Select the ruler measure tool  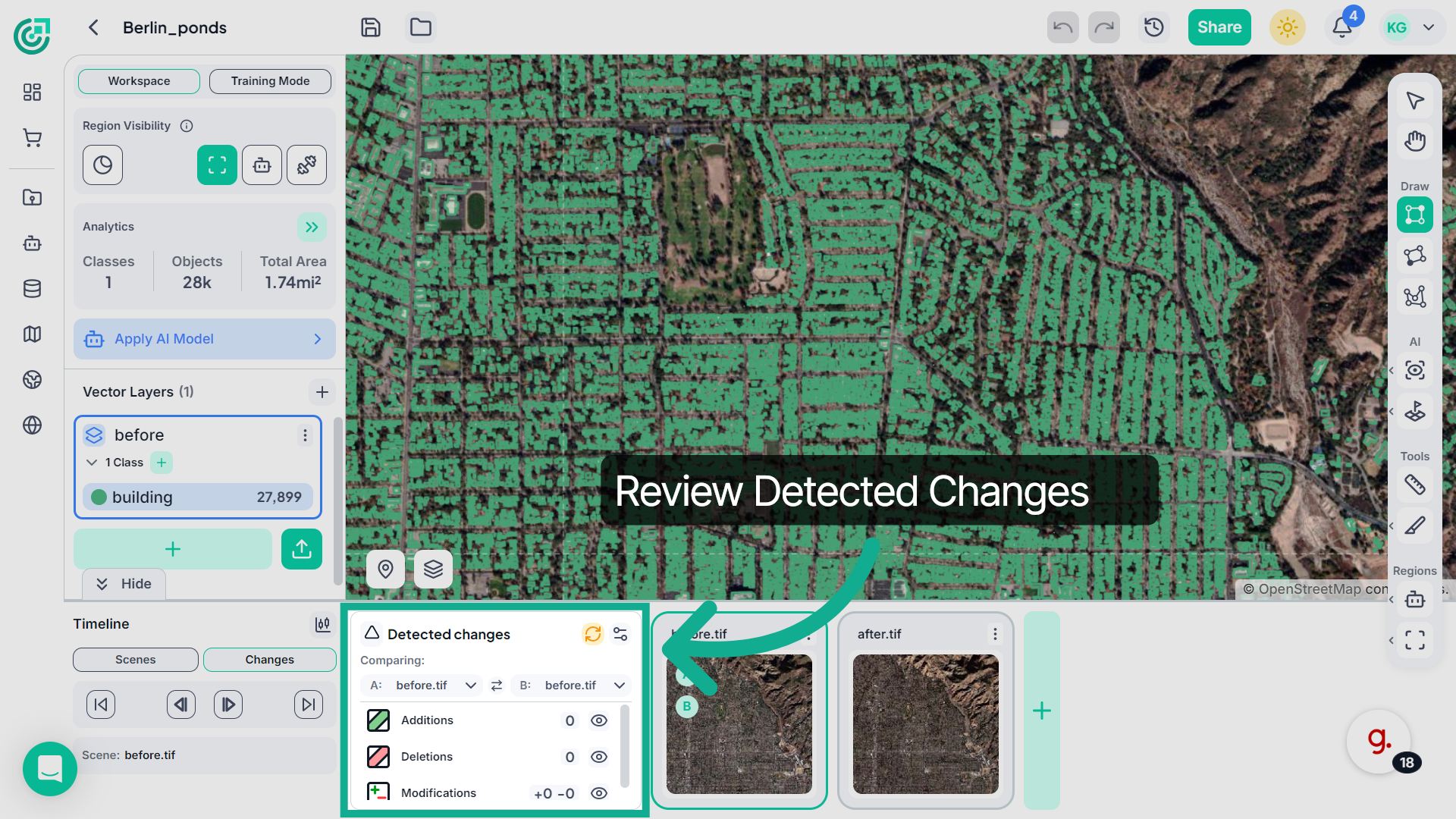click(x=1415, y=485)
